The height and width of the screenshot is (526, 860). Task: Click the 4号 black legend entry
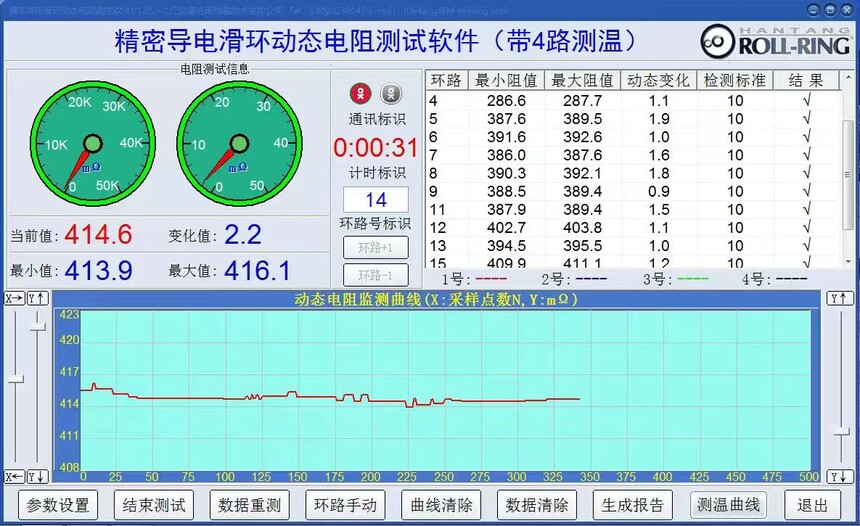click(x=774, y=280)
